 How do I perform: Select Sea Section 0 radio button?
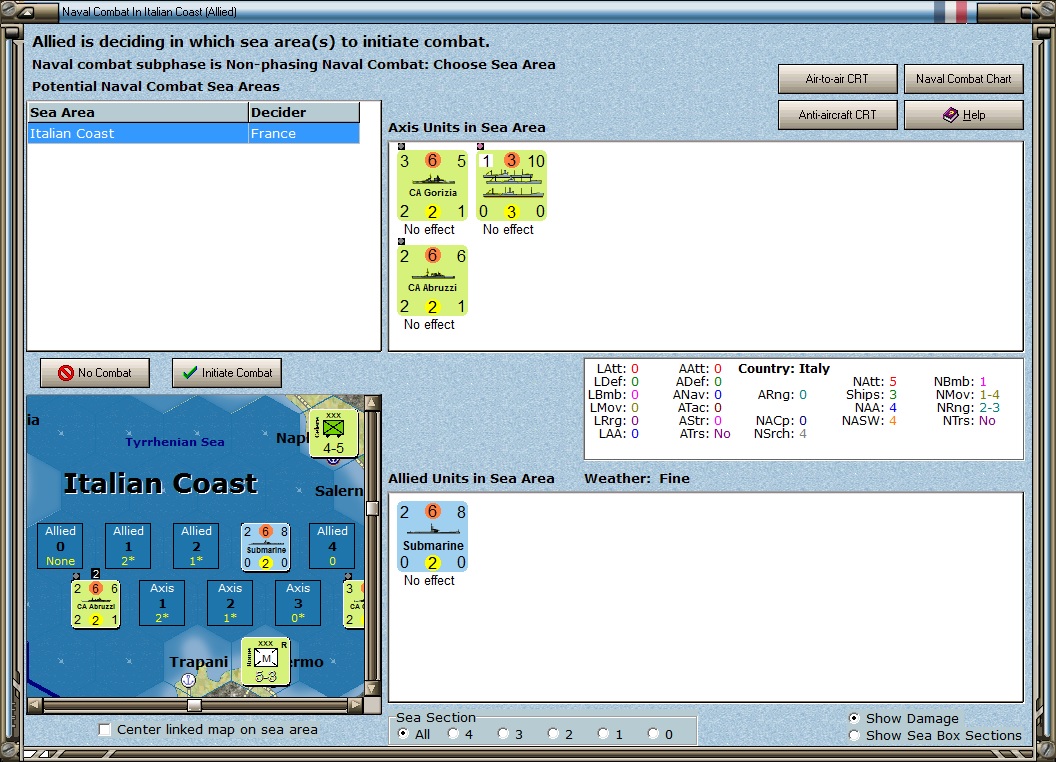(653, 734)
